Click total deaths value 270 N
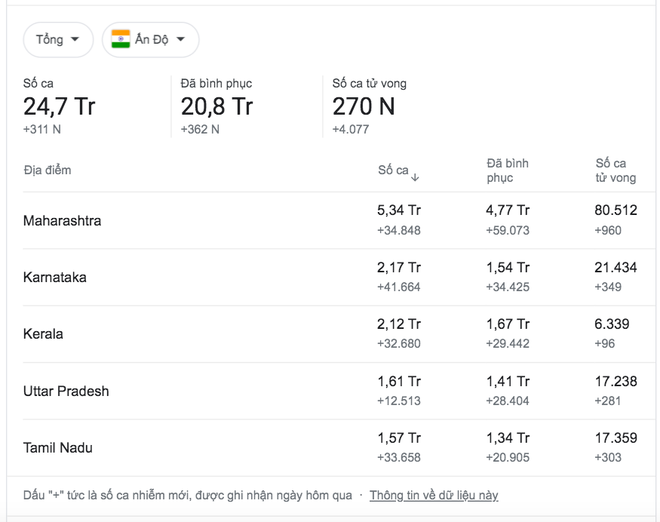This screenshot has height=522, width=660. coord(364,107)
